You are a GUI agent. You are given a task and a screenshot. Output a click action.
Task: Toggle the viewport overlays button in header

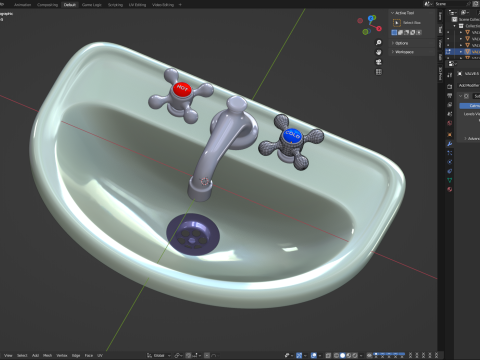pos(314,355)
